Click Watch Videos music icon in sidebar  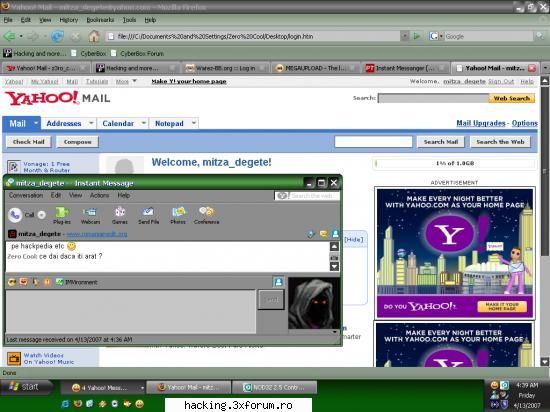point(14,358)
